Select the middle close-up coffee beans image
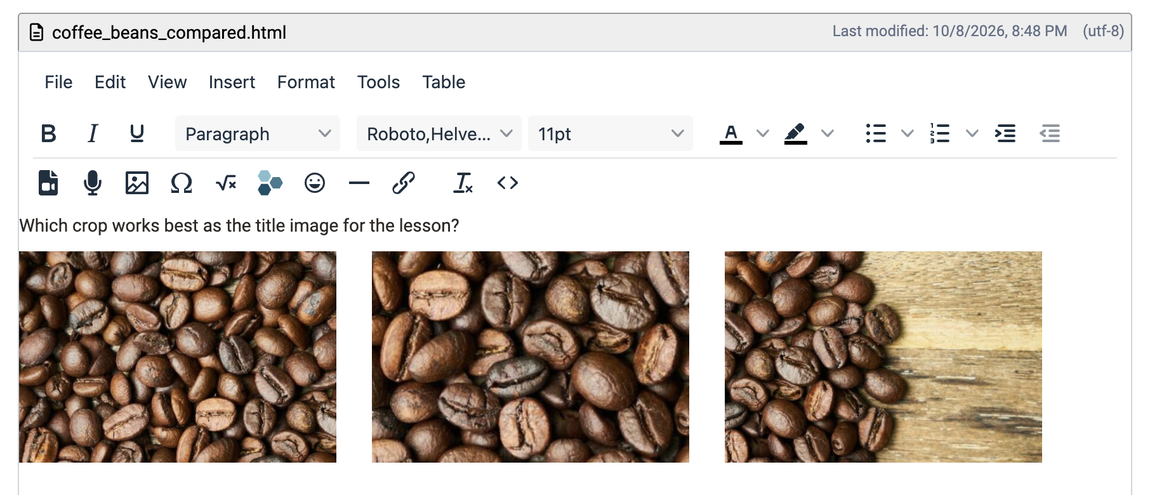 [530, 357]
